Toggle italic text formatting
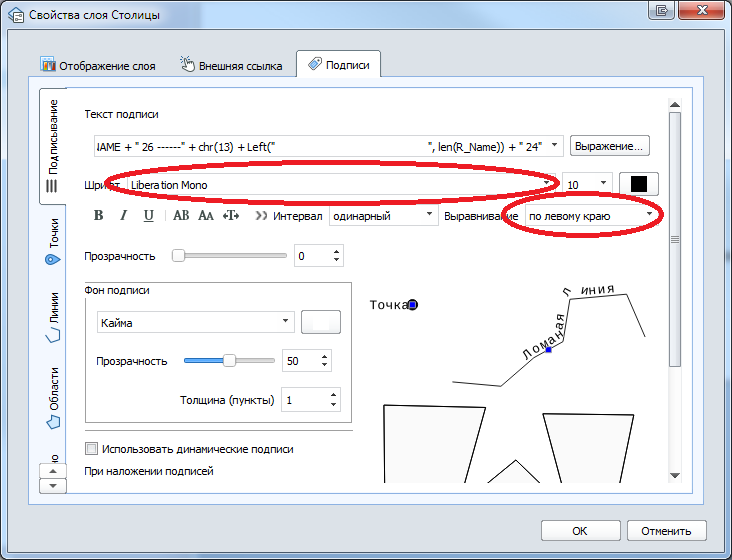Image resolution: width=732 pixels, height=560 pixels. 123,215
